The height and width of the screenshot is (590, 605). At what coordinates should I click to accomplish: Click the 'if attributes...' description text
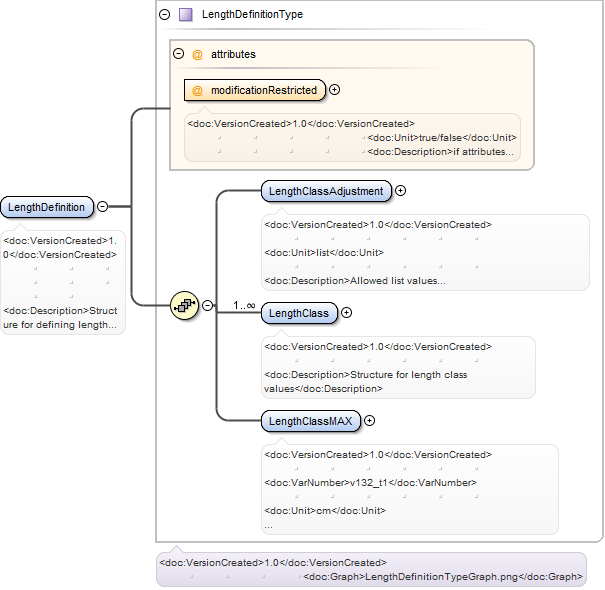point(483,152)
